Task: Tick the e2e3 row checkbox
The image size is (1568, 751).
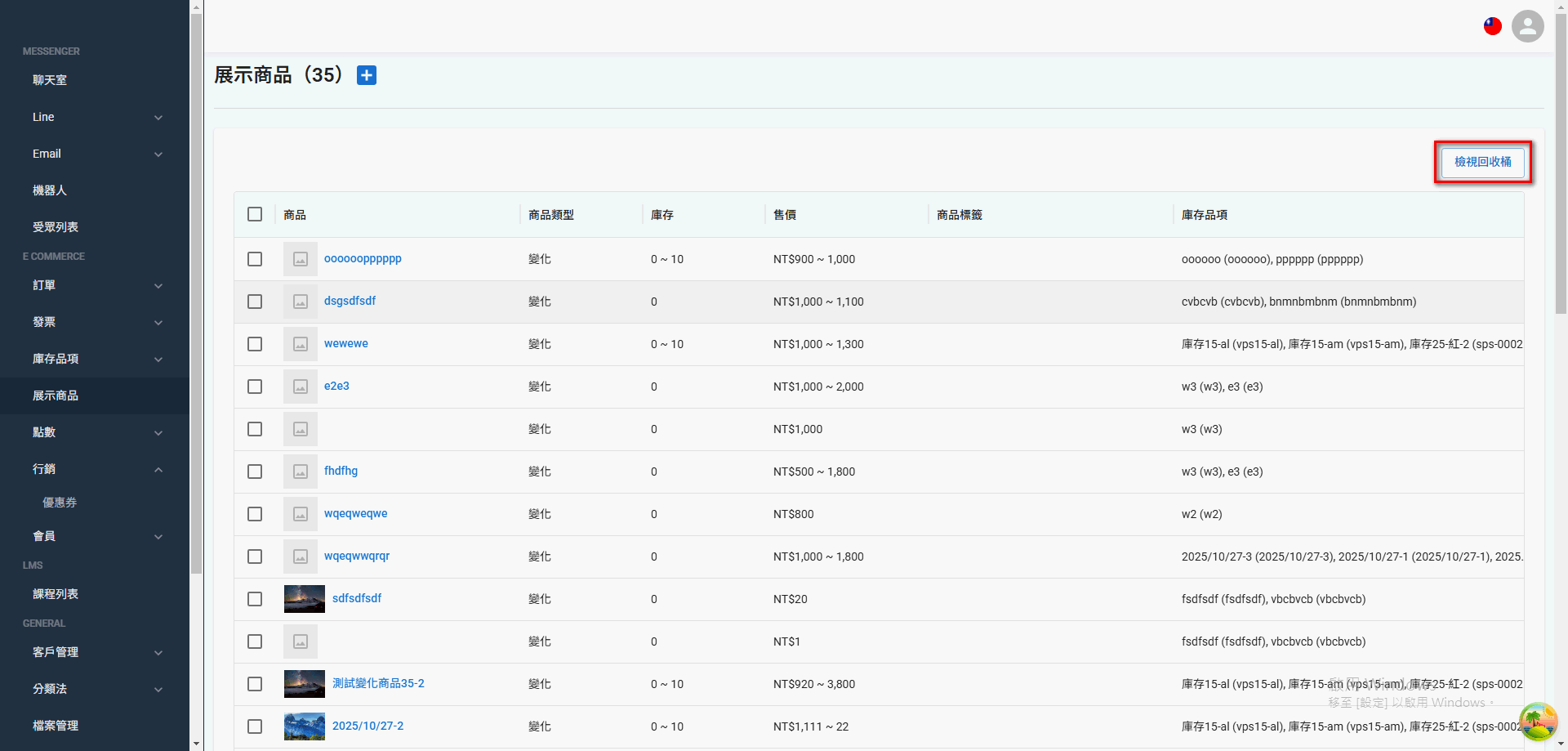Action: pos(255,387)
